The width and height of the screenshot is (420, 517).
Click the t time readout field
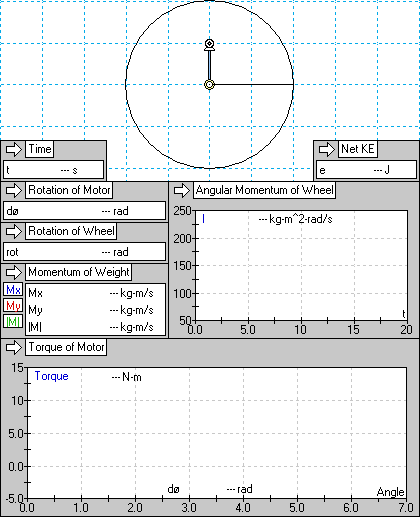tap(54, 170)
